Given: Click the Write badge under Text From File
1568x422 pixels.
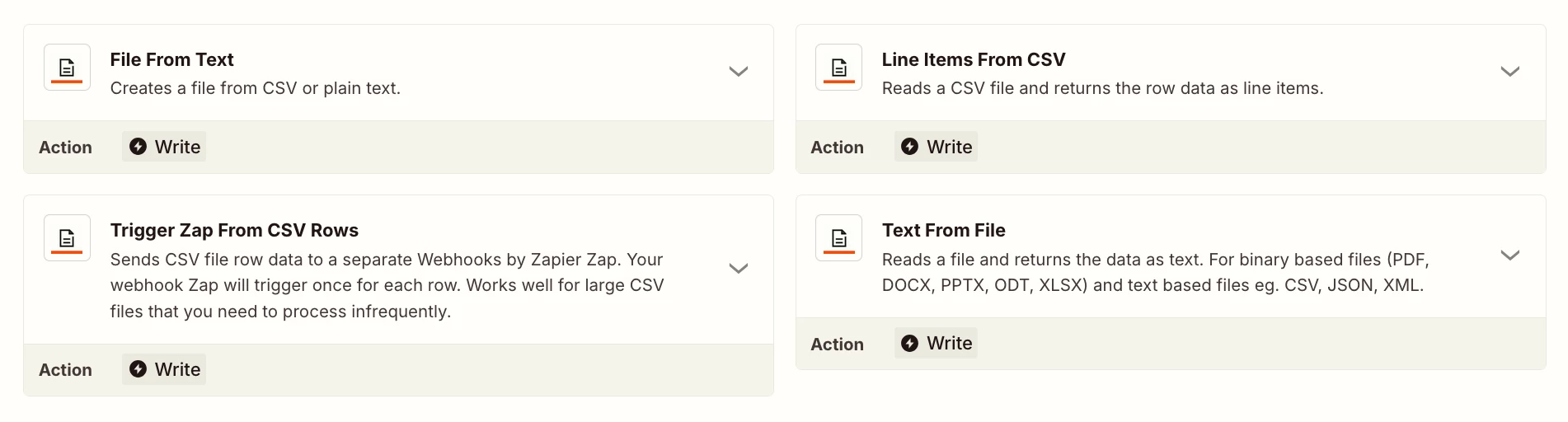Looking at the screenshot, I should point(937,344).
